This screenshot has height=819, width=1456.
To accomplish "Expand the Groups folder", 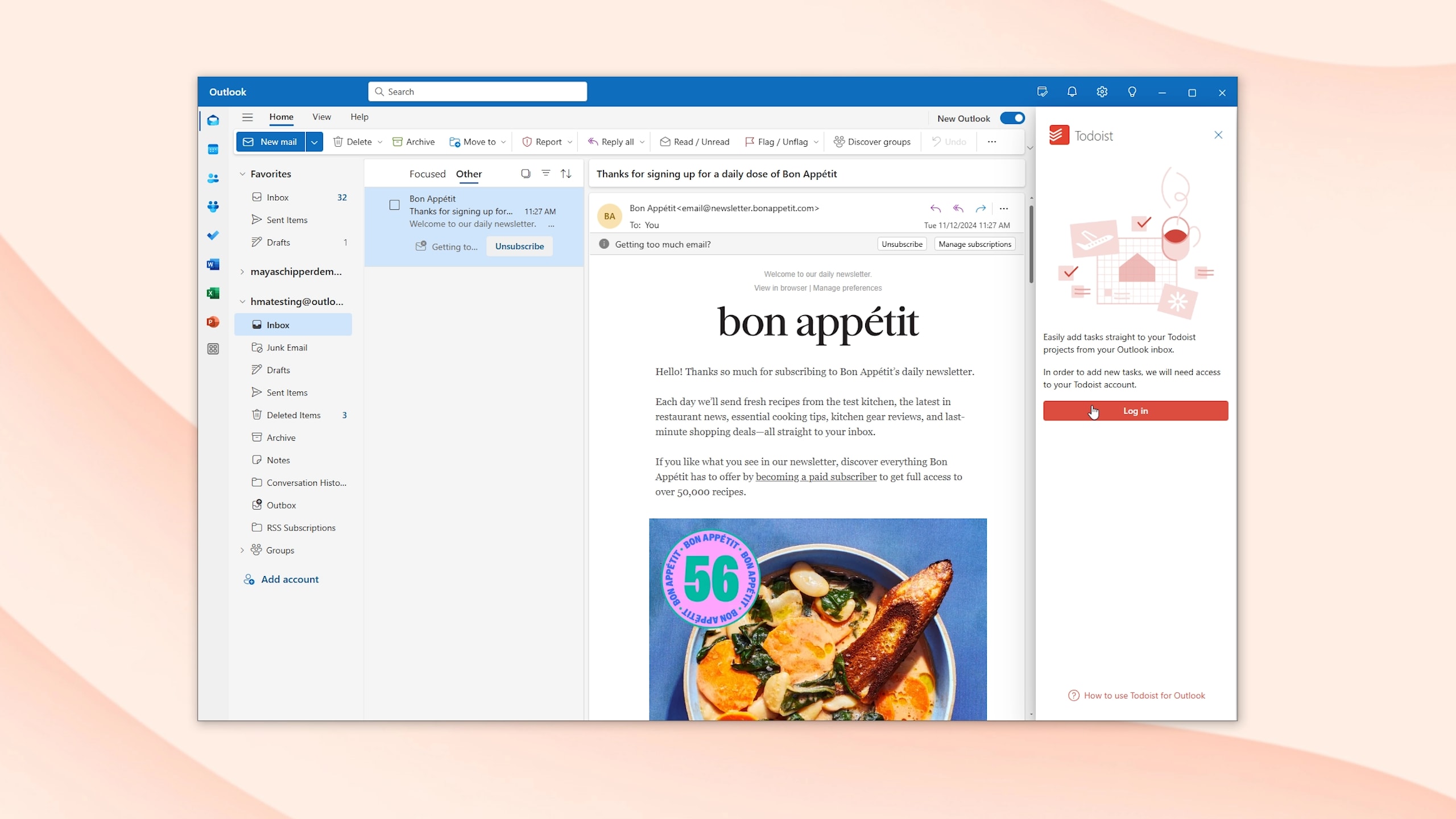I will 242,550.
